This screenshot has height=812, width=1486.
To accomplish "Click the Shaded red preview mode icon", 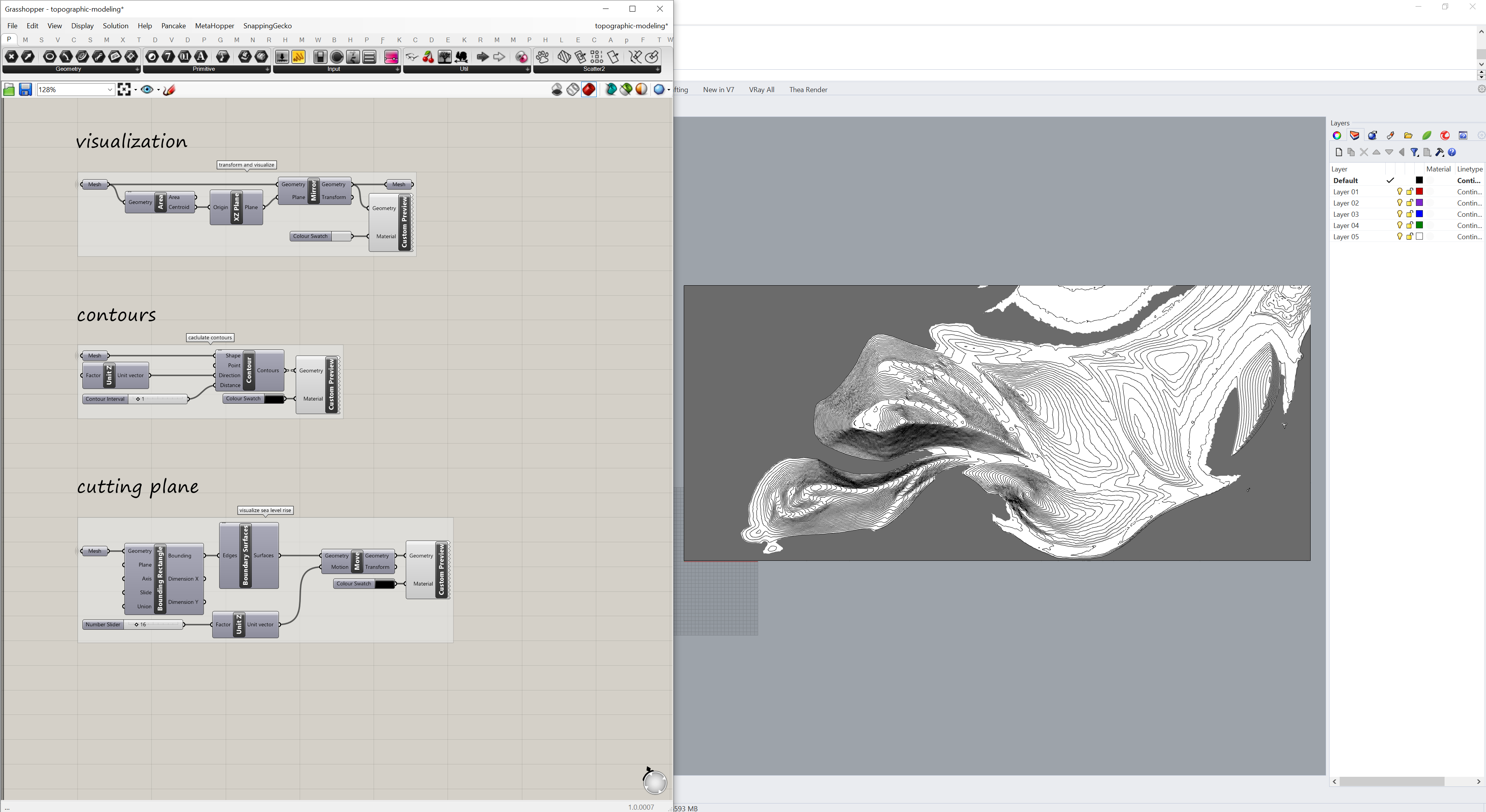I will pos(589,89).
